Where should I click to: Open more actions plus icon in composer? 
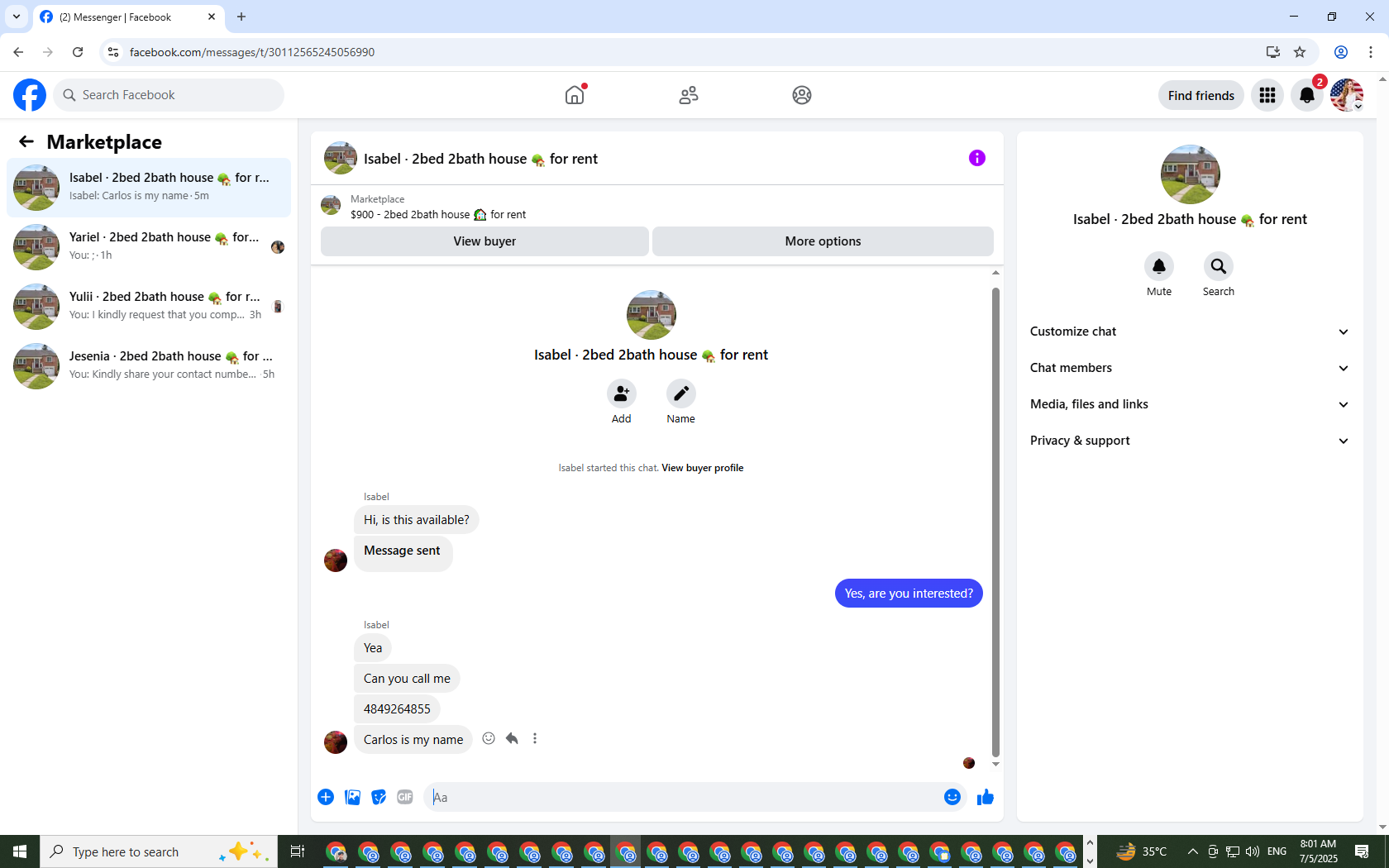(x=326, y=797)
